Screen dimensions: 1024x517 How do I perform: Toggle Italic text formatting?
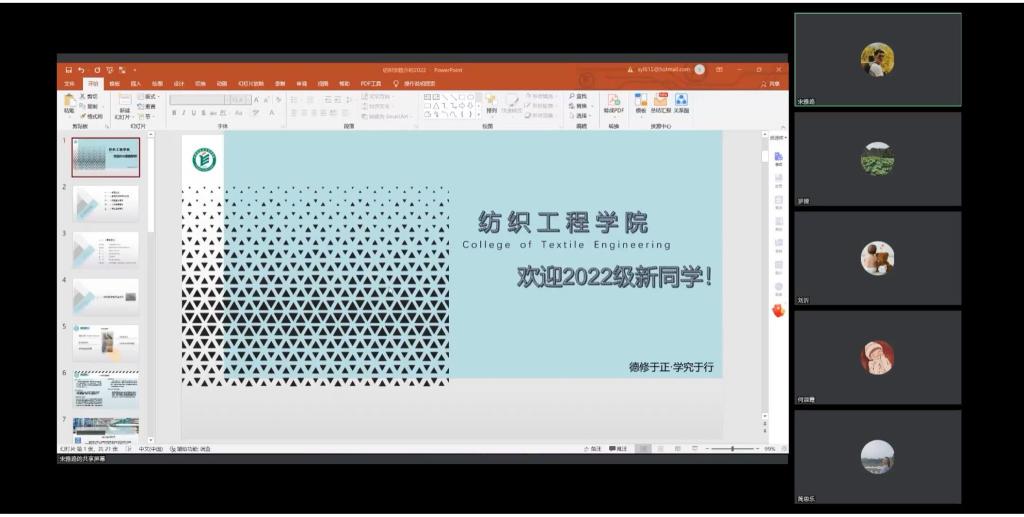184,113
